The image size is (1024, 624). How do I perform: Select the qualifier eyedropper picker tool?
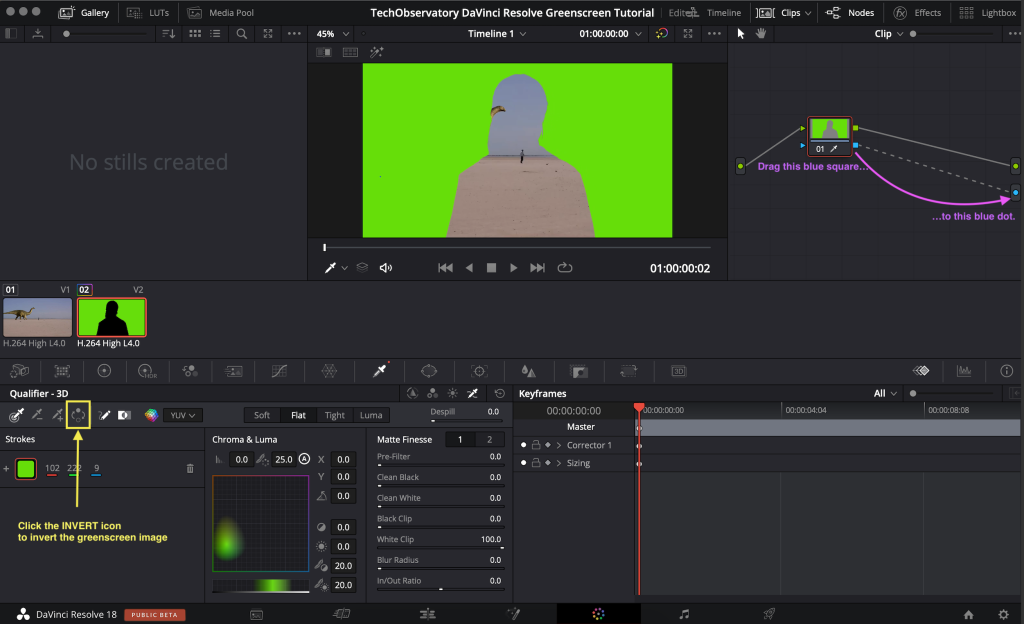click(17, 415)
